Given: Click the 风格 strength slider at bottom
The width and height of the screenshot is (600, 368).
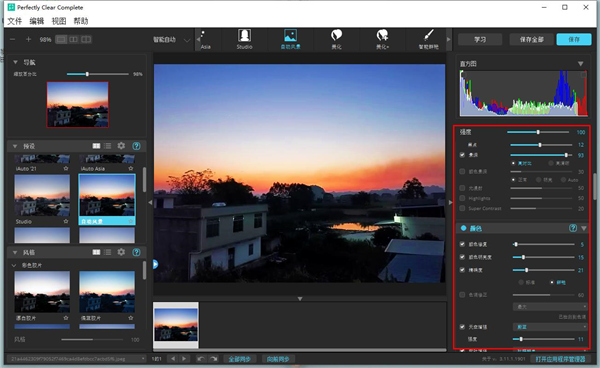Looking at the screenshot, I should point(92,339).
